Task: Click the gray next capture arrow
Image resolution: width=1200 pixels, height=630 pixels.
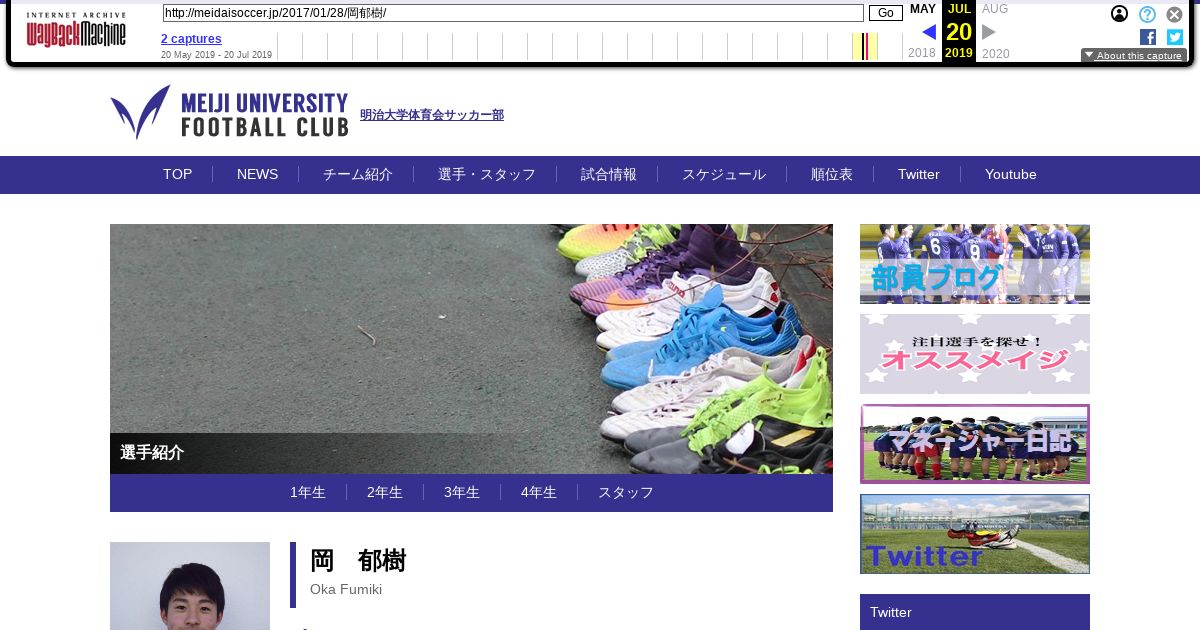Action: tap(989, 32)
